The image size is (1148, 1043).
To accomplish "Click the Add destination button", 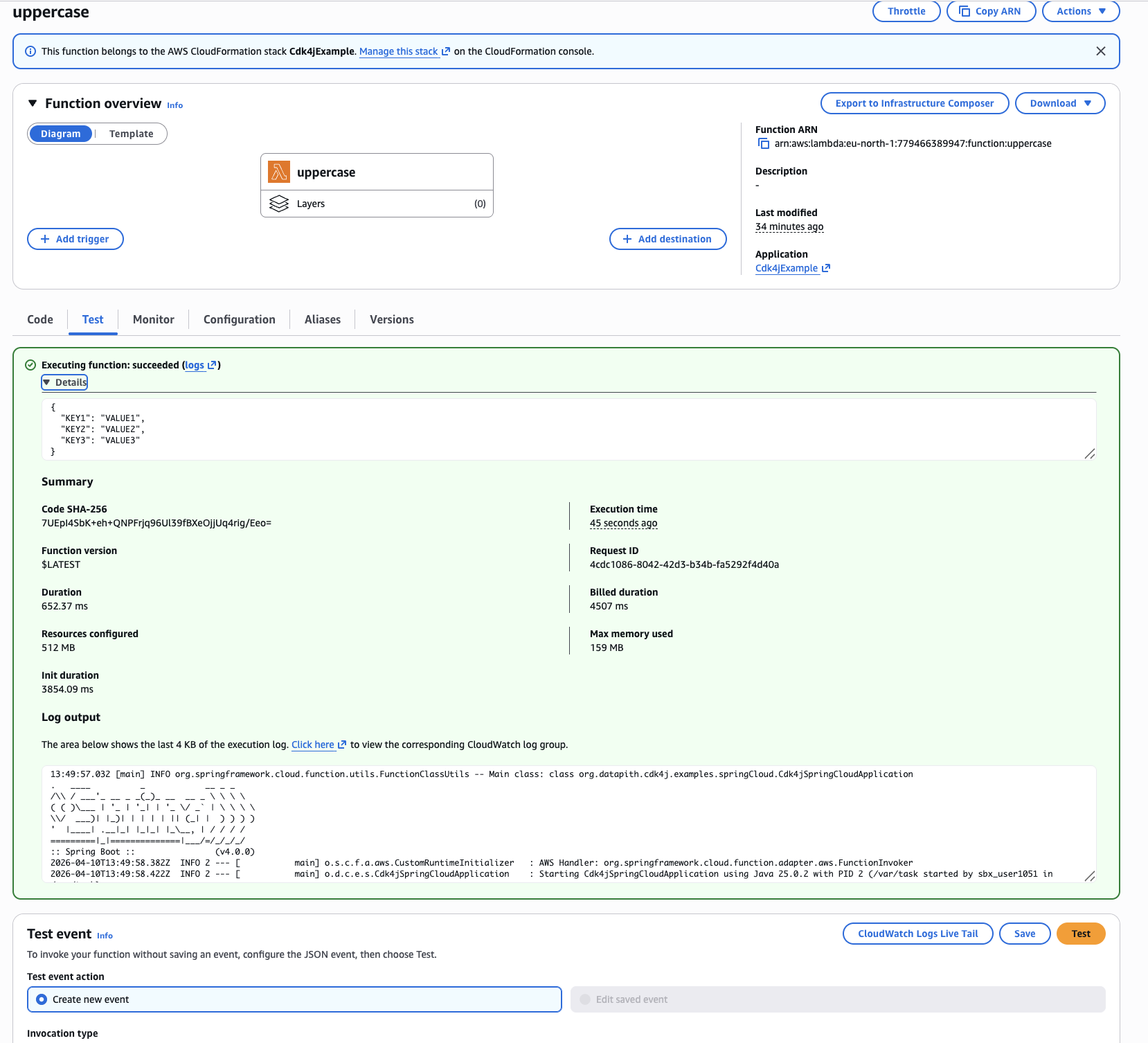I will [x=668, y=239].
